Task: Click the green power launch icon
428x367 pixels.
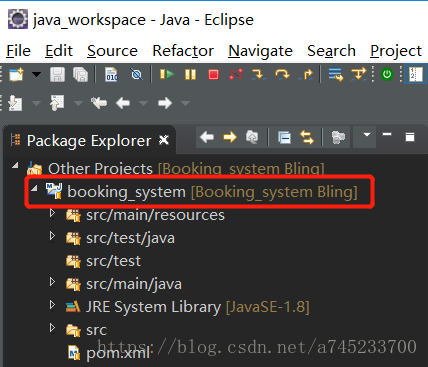Action: pyautogui.click(x=387, y=74)
